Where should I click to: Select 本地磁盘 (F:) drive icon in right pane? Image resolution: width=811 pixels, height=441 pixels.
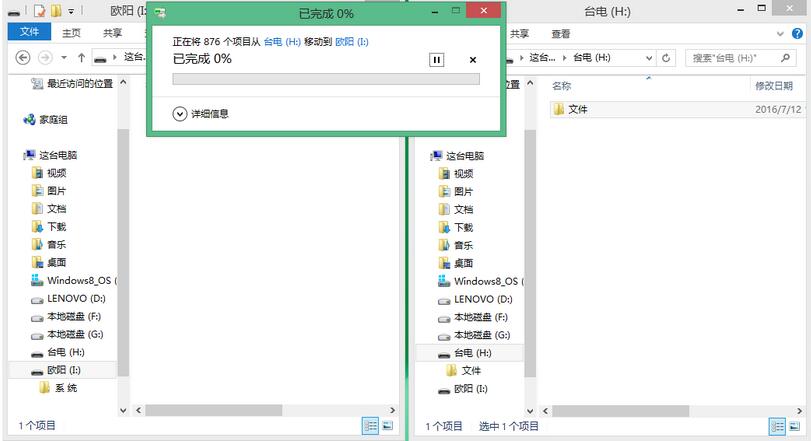coord(444,318)
